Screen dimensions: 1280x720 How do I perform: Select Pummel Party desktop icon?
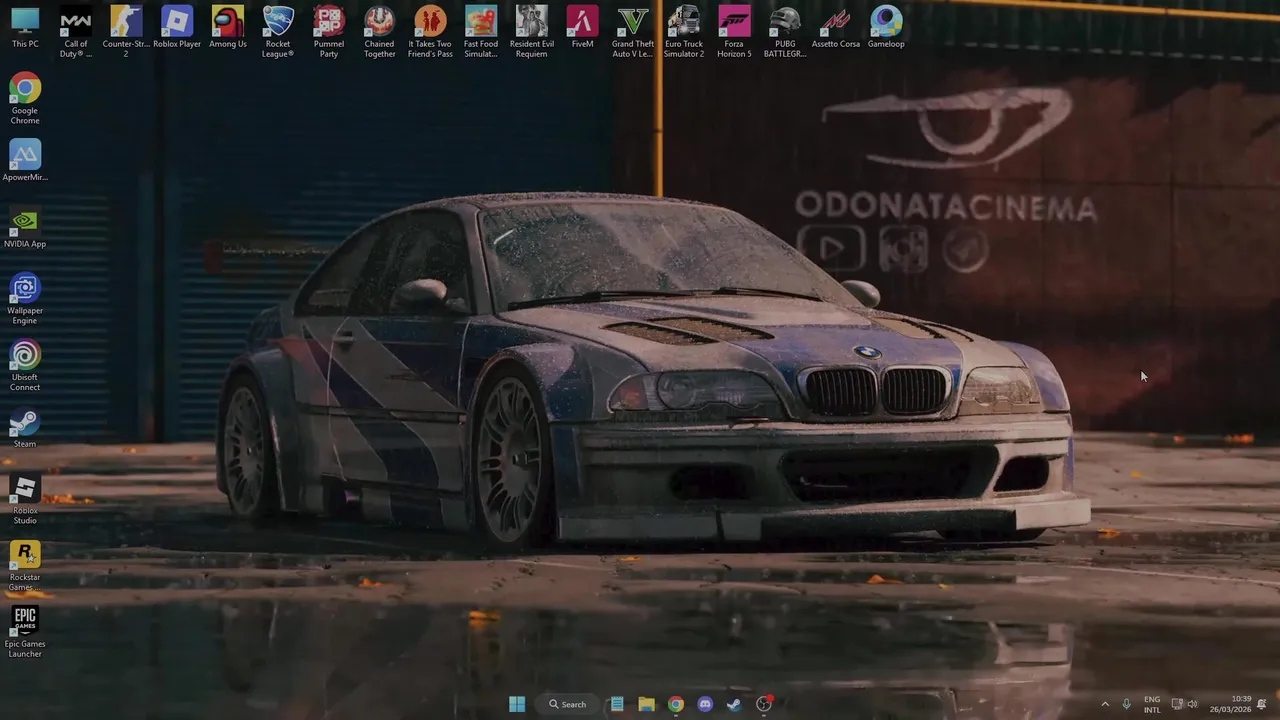[x=329, y=31]
